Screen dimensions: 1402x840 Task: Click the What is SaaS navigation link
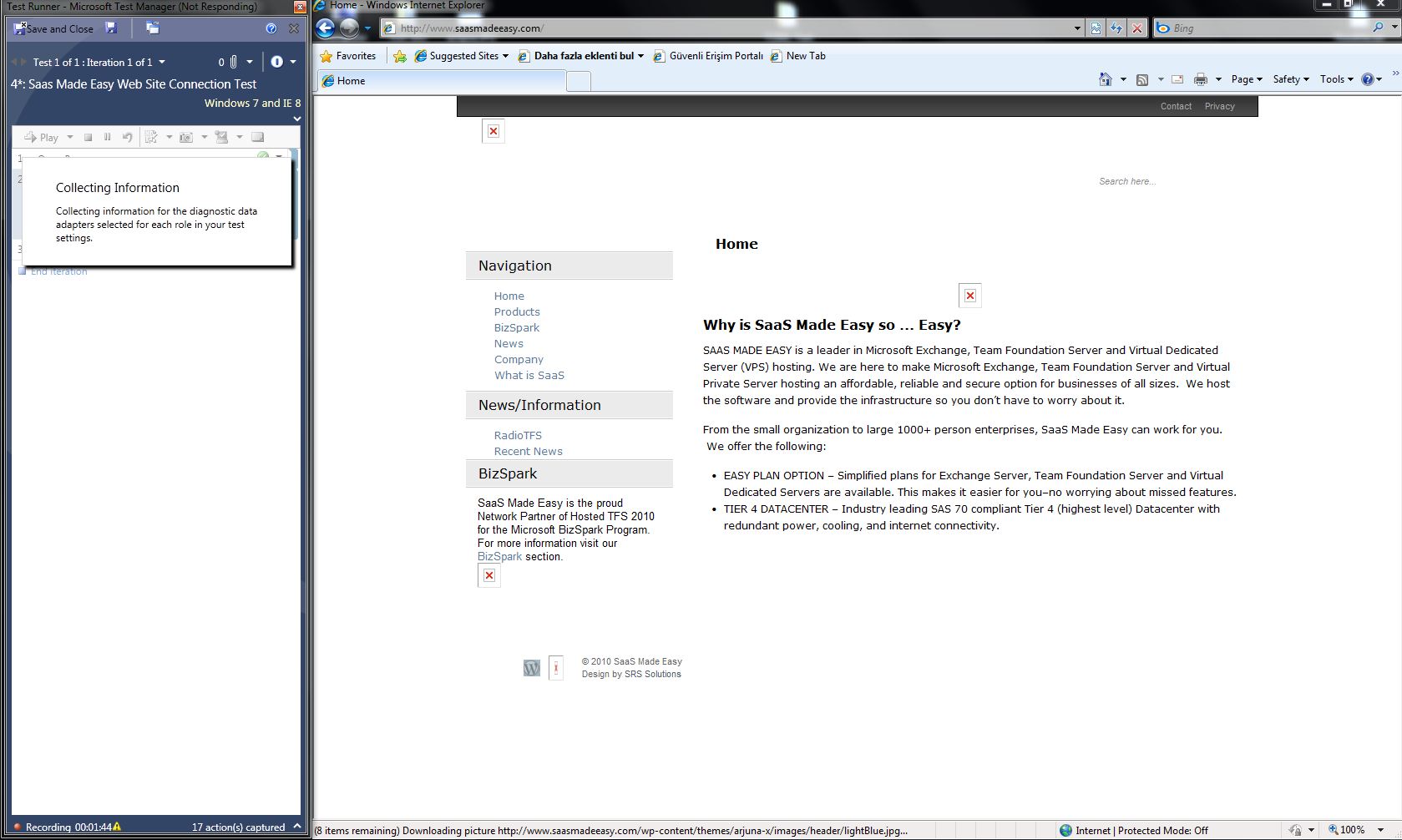pyautogui.click(x=529, y=376)
